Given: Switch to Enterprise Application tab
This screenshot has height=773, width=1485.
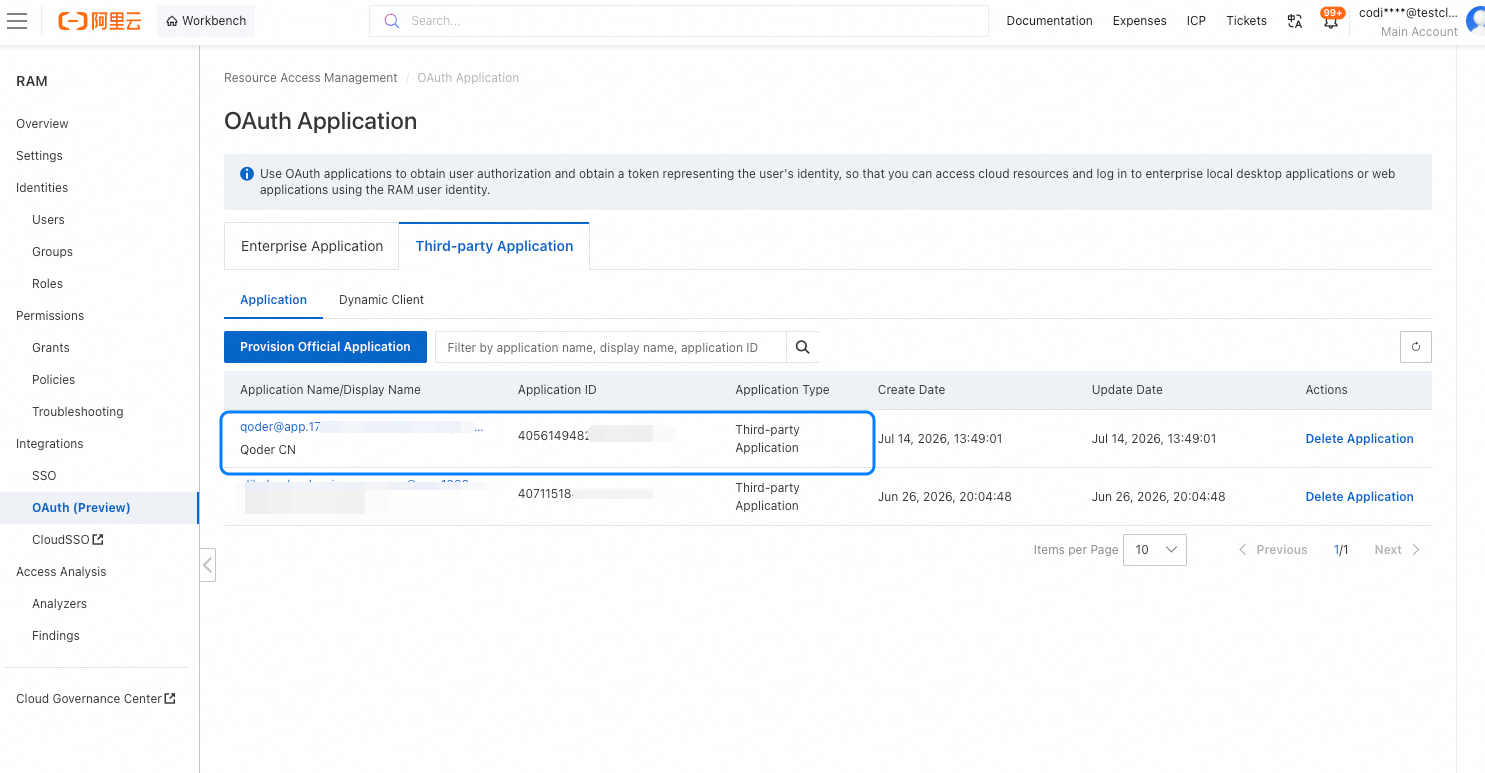Looking at the screenshot, I should [312, 246].
